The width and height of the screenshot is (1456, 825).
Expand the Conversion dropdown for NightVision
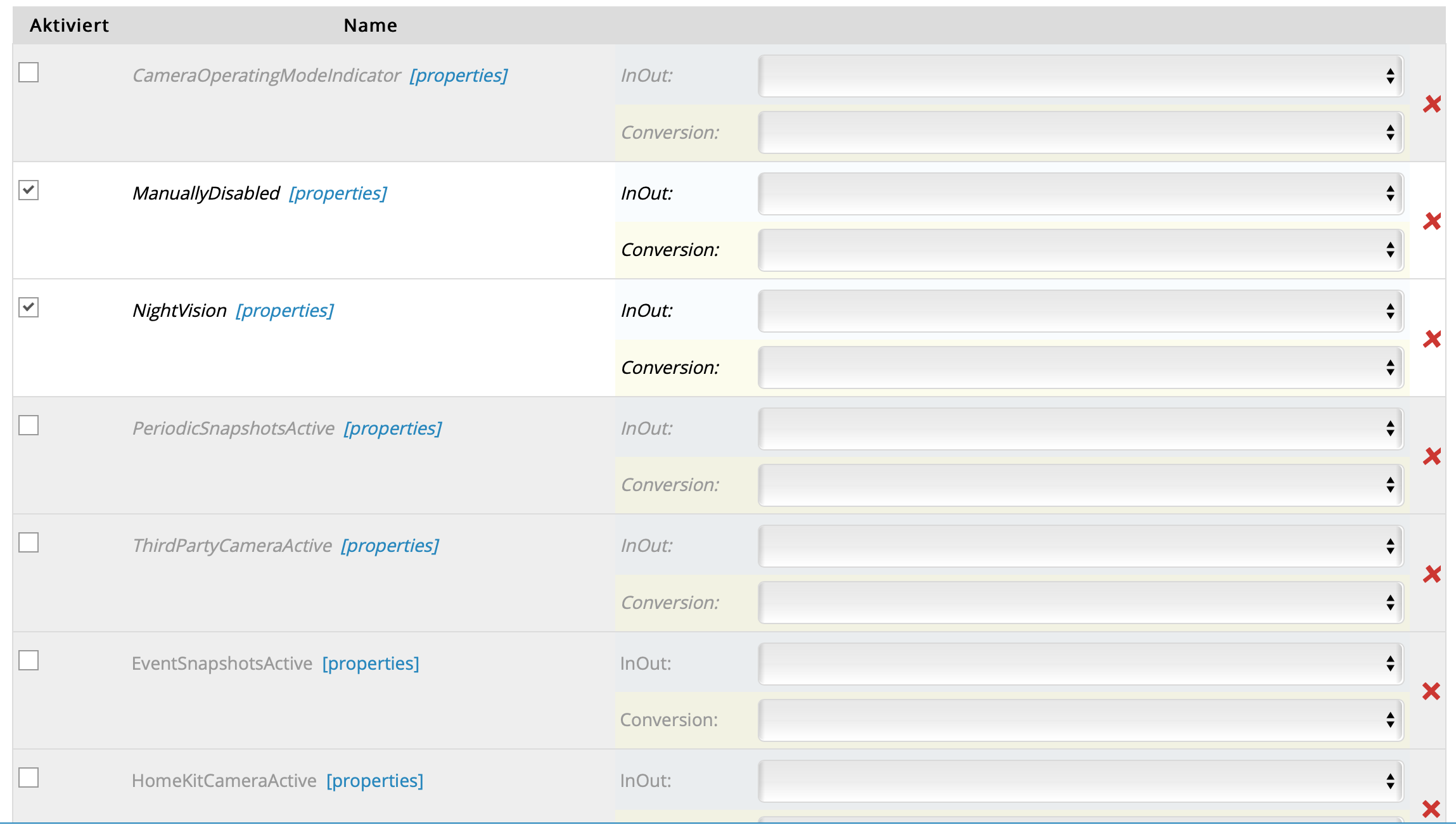pyautogui.click(x=1080, y=368)
